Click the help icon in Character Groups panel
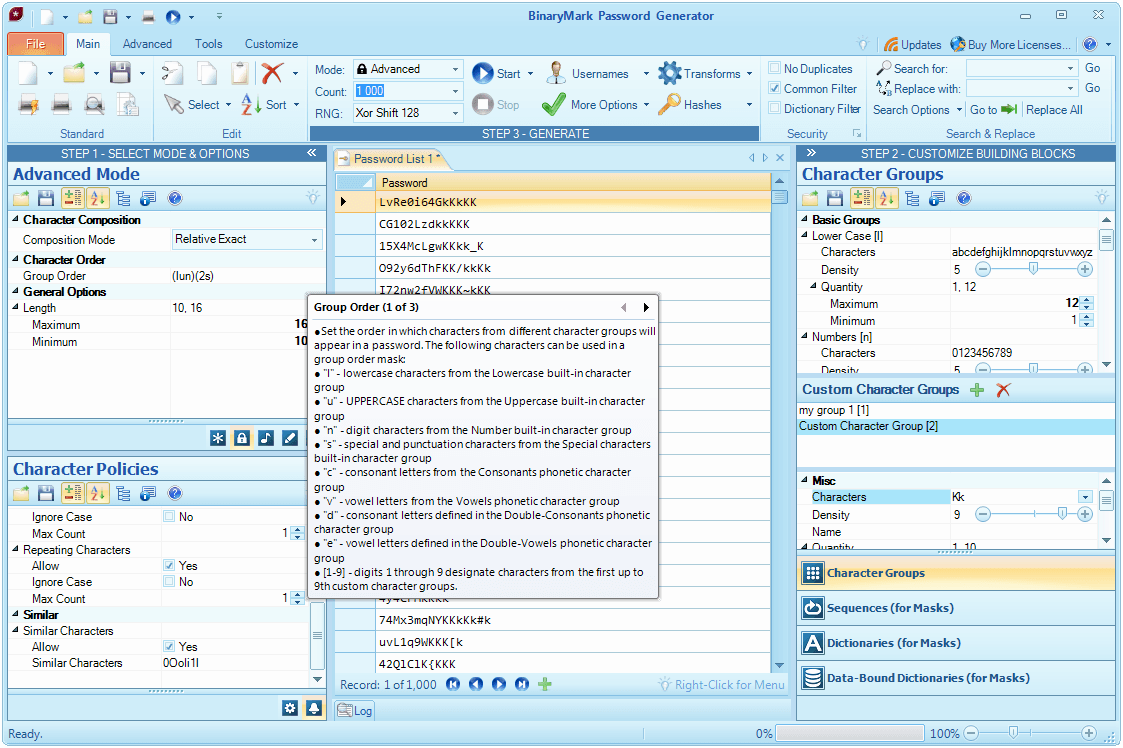The image size is (1123, 748). (x=964, y=198)
